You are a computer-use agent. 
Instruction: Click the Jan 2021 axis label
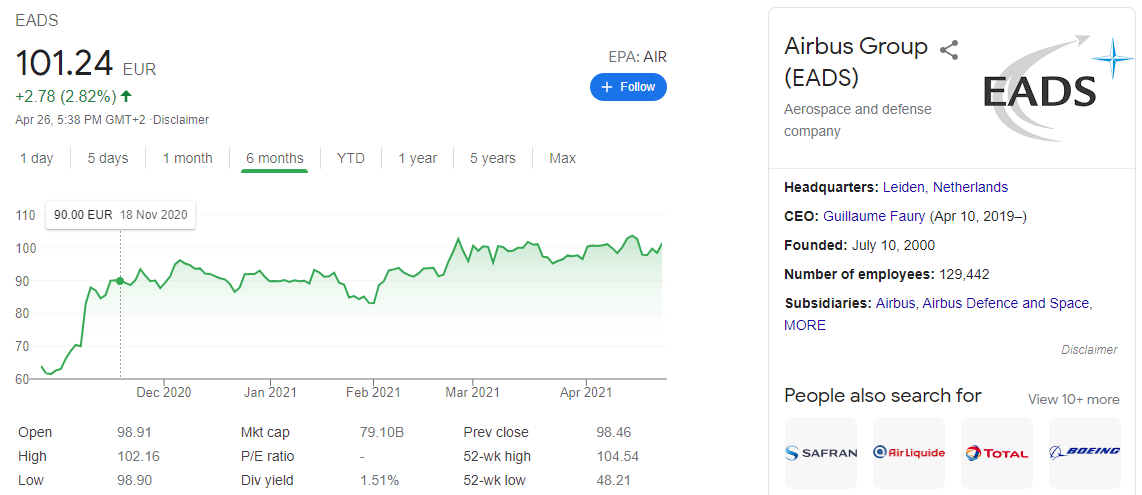(270, 392)
